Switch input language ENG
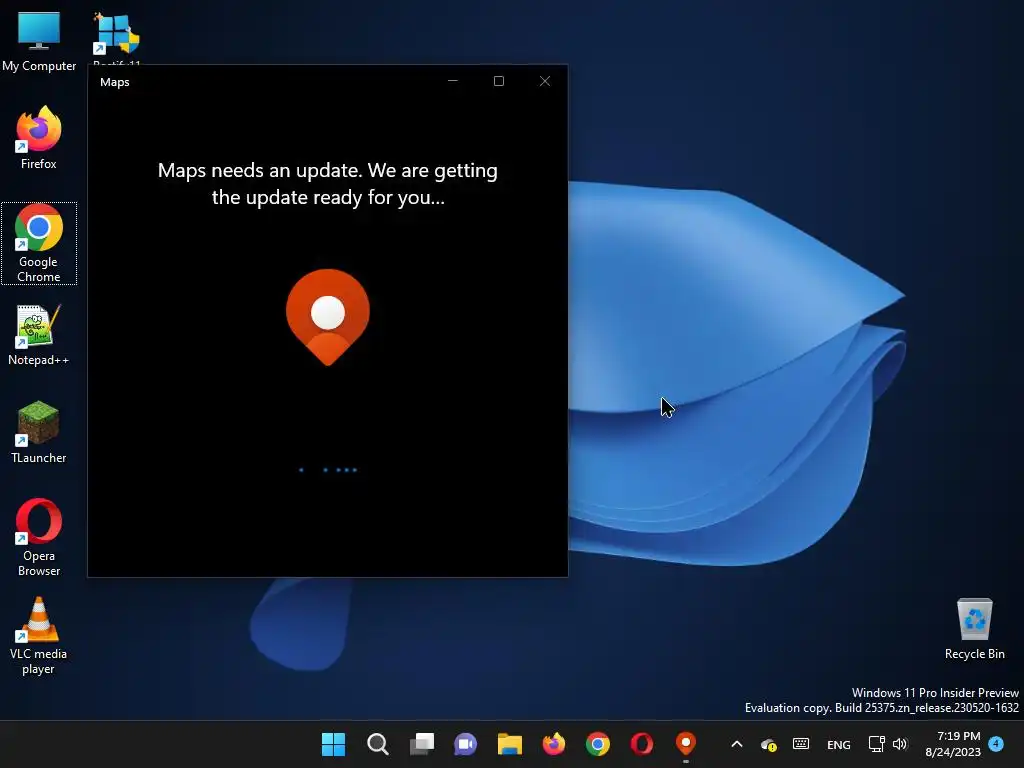 click(x=839, y=744)
